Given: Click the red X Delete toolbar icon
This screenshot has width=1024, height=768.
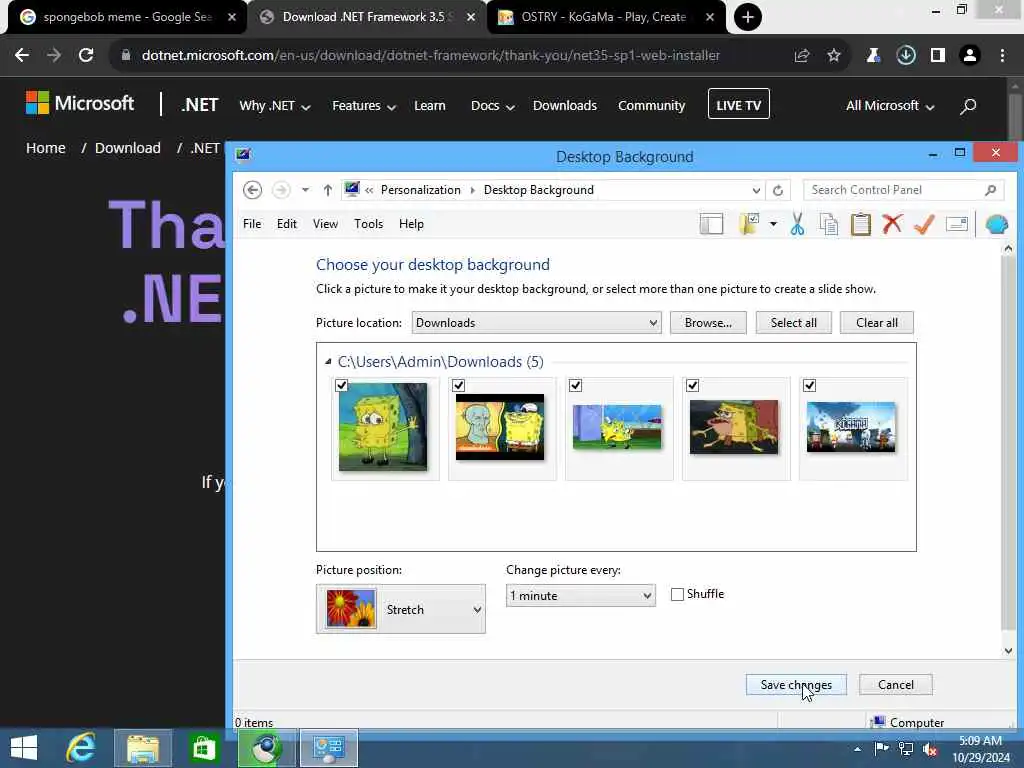Looking at the screenshot, I should point(892,224).
